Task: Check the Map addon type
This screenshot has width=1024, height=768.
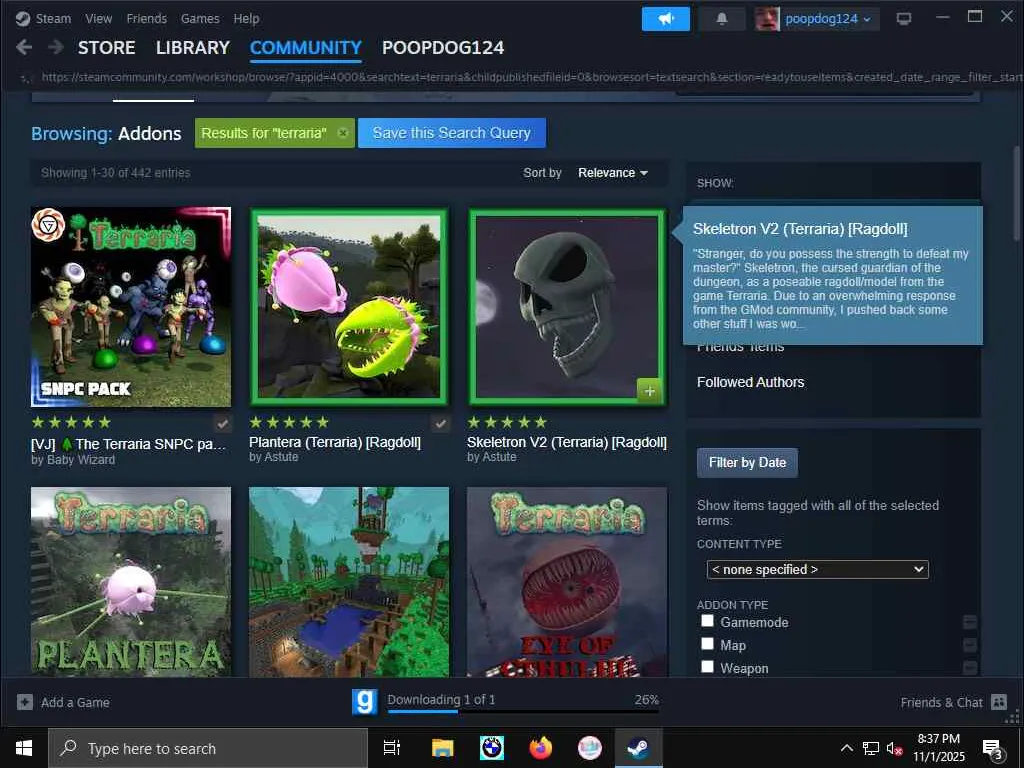Action: [707, 643]
